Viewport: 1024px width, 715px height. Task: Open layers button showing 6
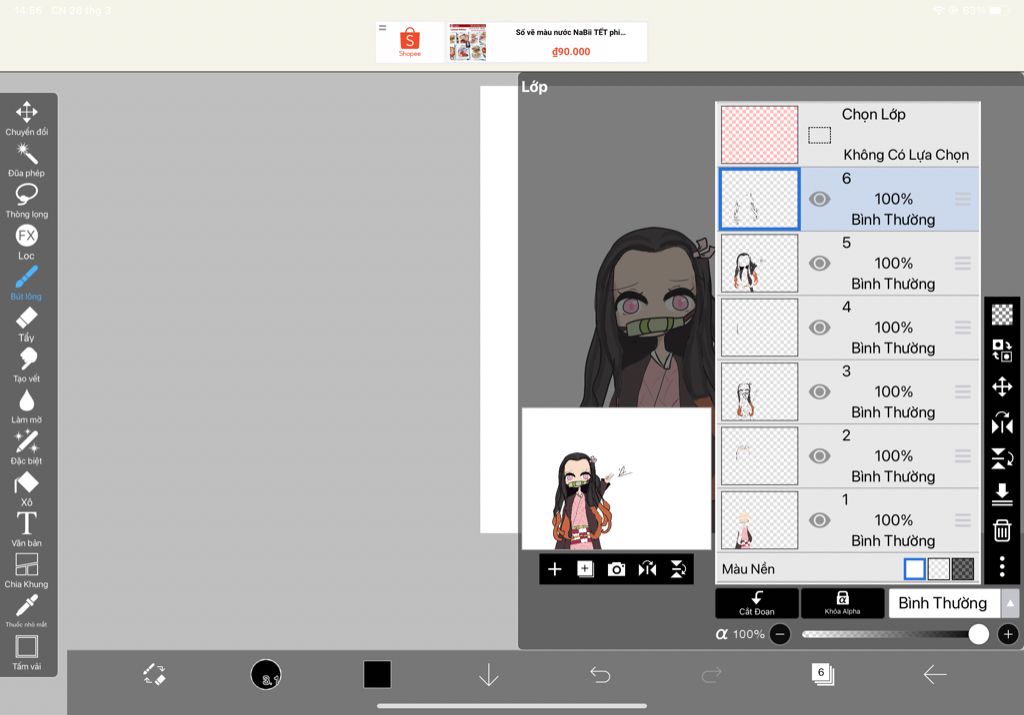coord(822,674)
